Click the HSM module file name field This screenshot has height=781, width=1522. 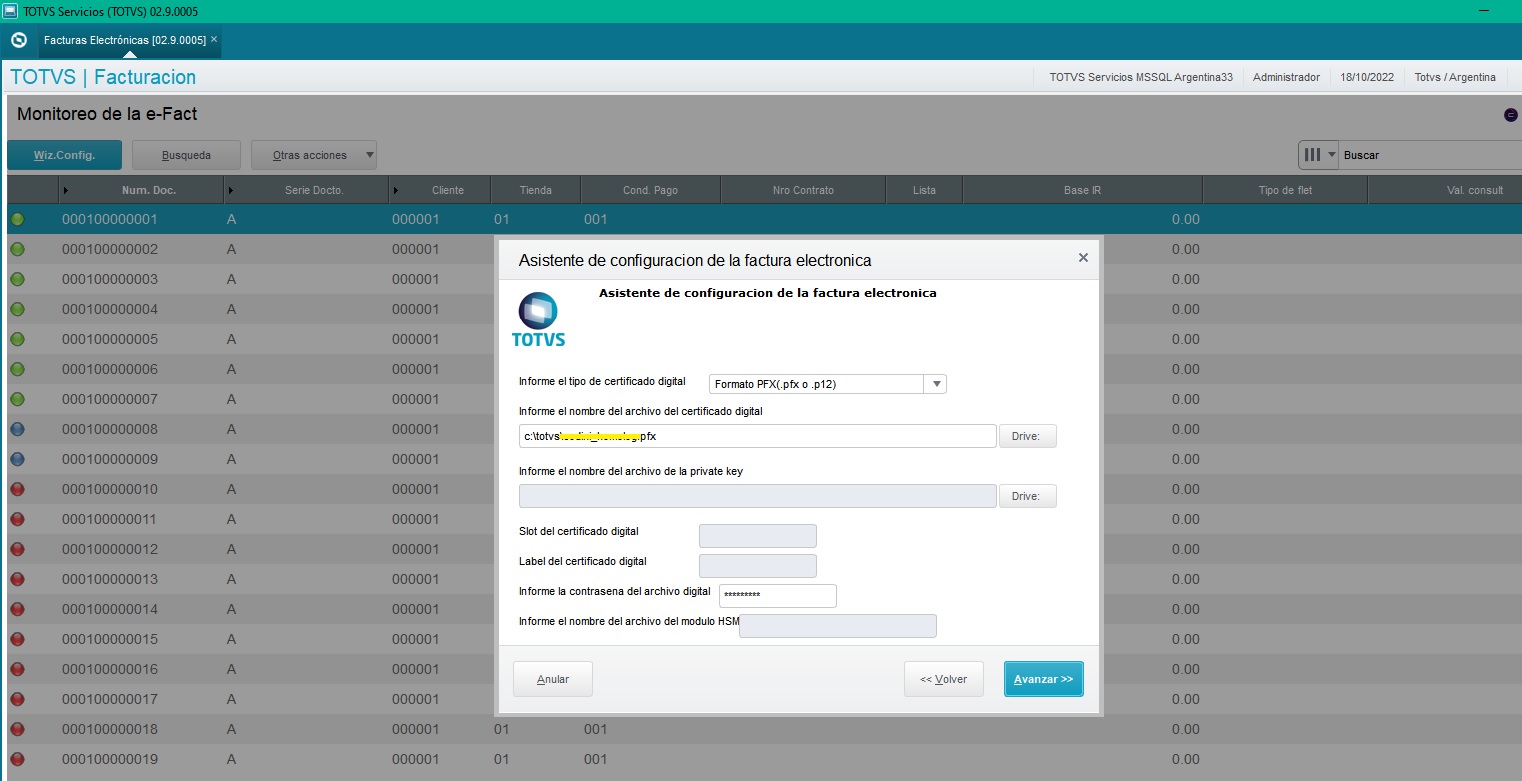[x=838, y=626]
